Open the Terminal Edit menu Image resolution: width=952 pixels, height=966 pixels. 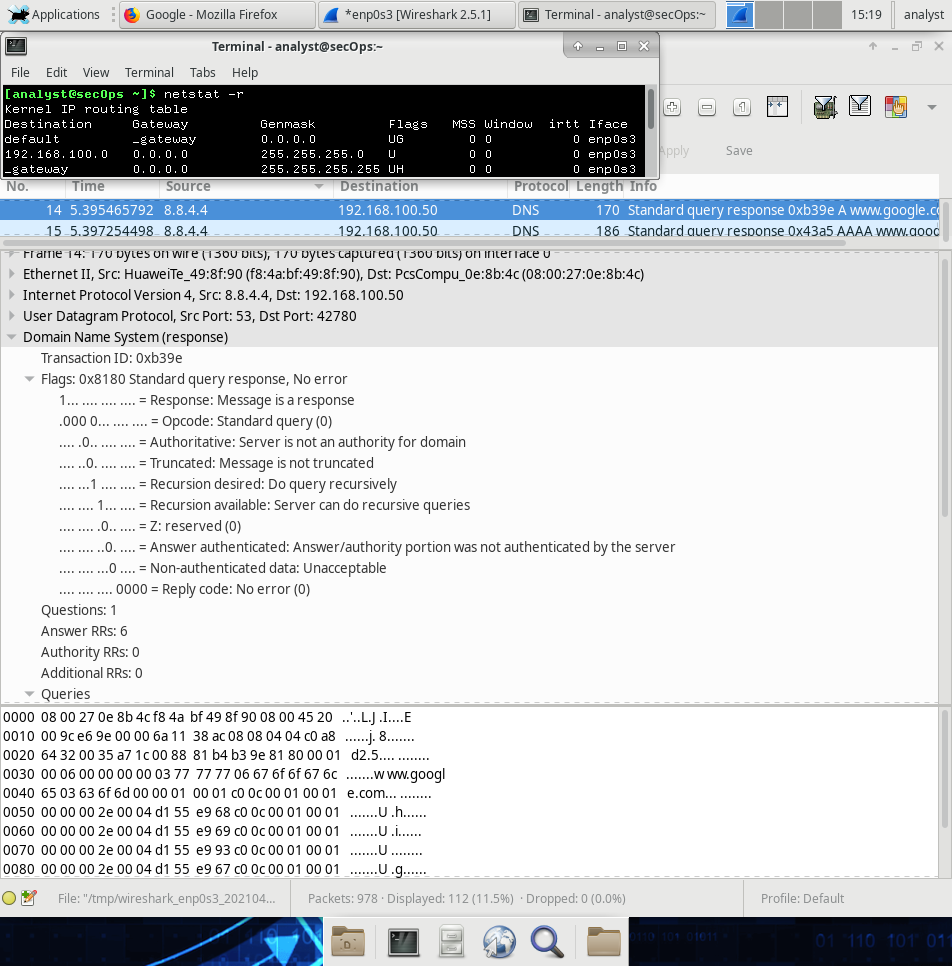(x=56, y=72)
